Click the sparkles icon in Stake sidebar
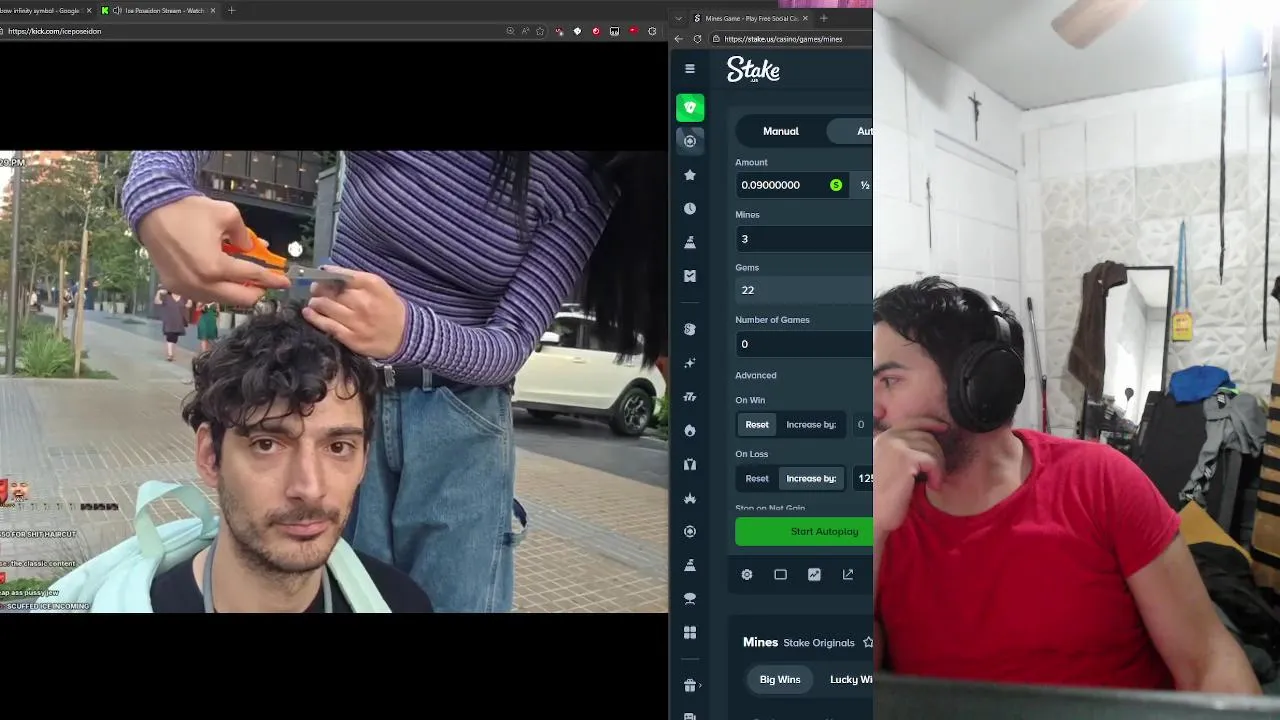 pos(690,363)
